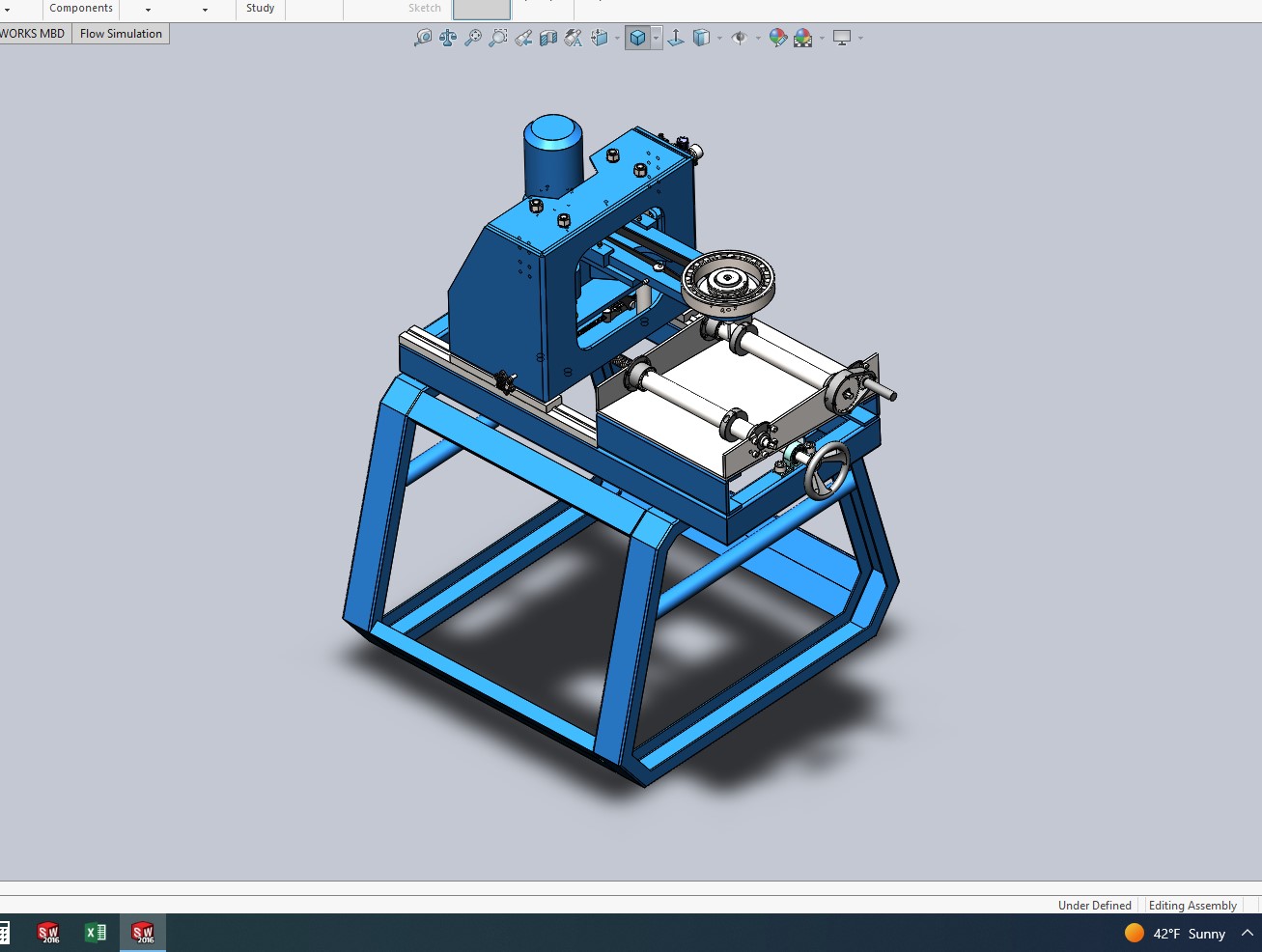This screenshot has height=952, width=1262.
Task: Click the Mass Properties scale icon
Action: pos(448,38)
